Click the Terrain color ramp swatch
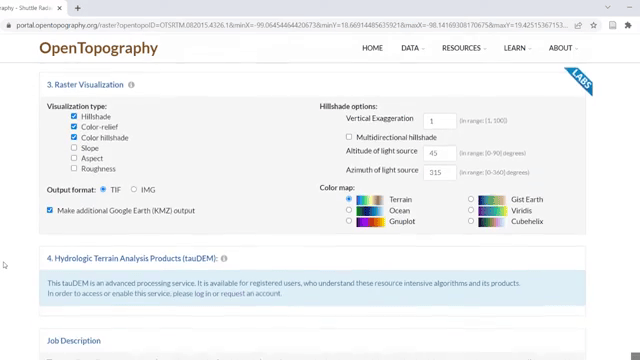The image size is (640, 360). click(370, 200)
